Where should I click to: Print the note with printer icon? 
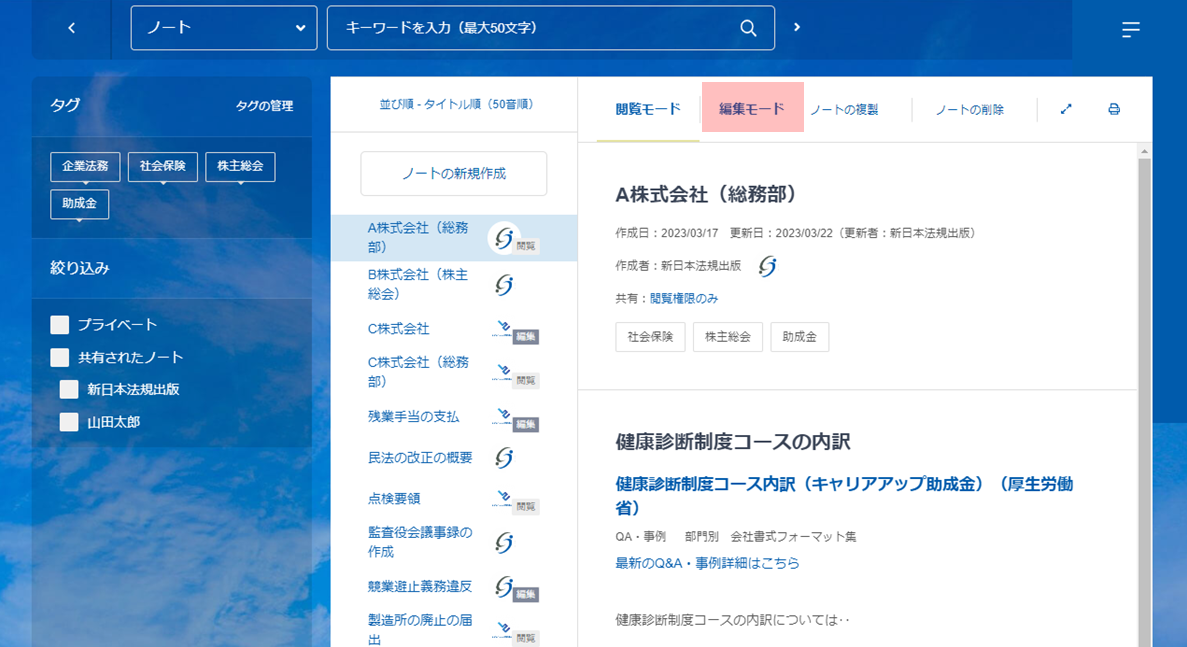click(x=1114, y=109)
